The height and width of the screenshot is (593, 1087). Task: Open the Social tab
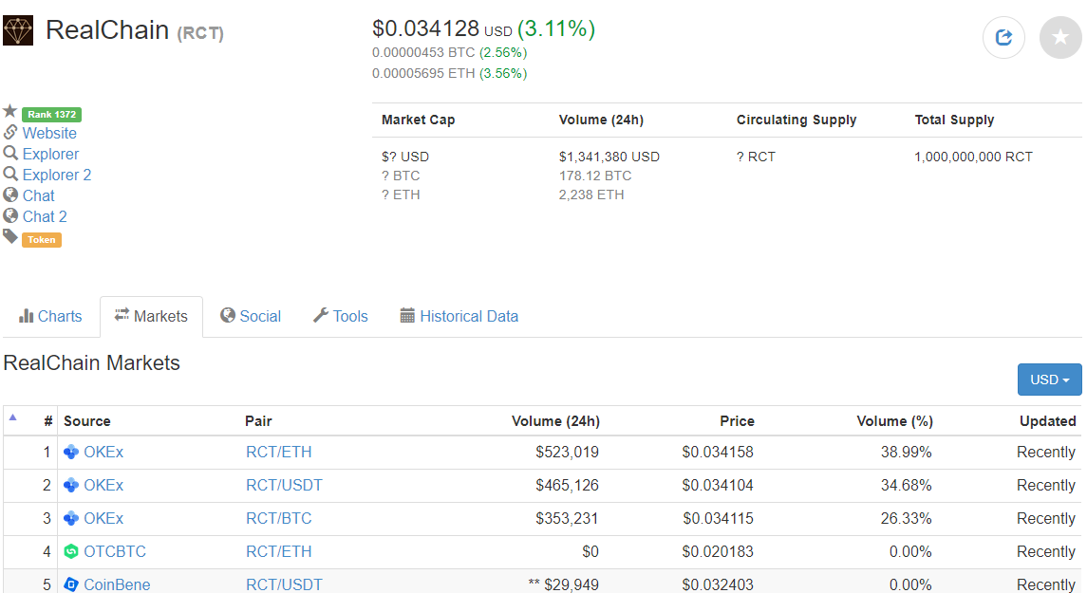pos(250,316)
